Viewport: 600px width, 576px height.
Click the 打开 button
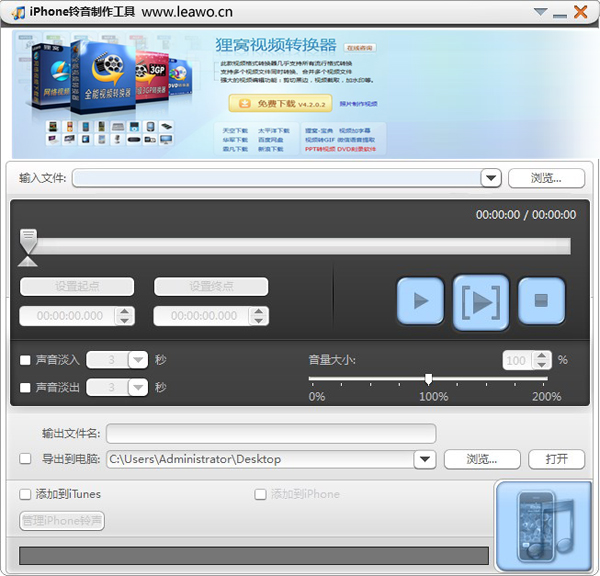(x=556, y=459)
